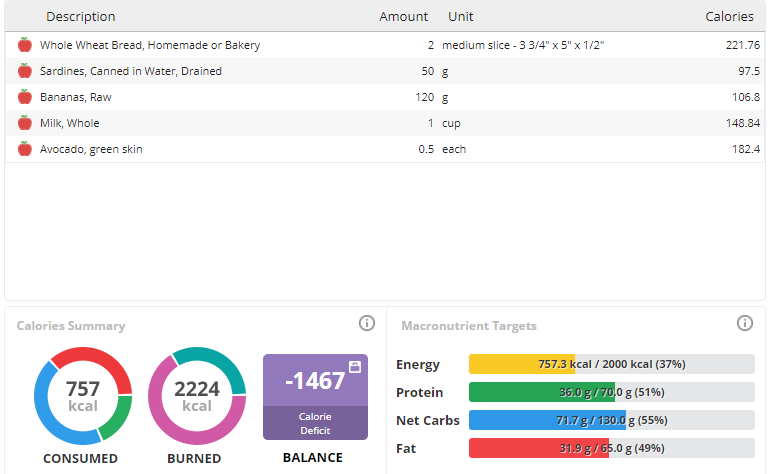Click the BURNED label
Image resolution: width=784 pixels, height=474 pixels.
point(194,458)
